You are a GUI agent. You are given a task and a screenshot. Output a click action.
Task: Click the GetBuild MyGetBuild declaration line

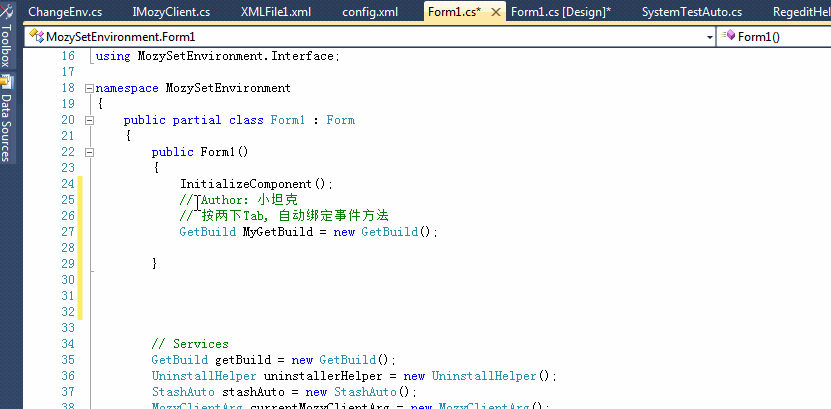coord(308,232)
